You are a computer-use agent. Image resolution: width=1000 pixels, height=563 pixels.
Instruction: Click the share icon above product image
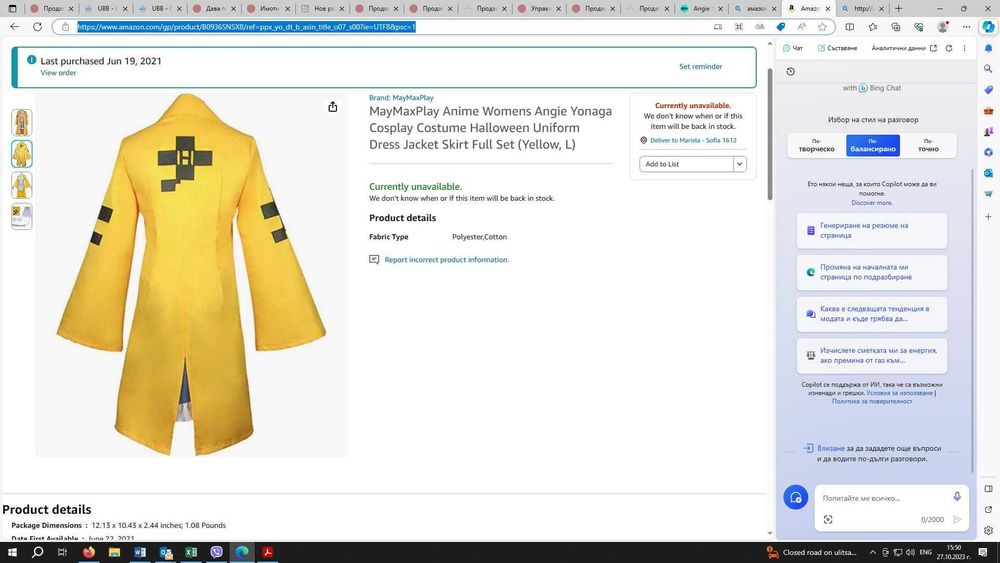[332, 106]
